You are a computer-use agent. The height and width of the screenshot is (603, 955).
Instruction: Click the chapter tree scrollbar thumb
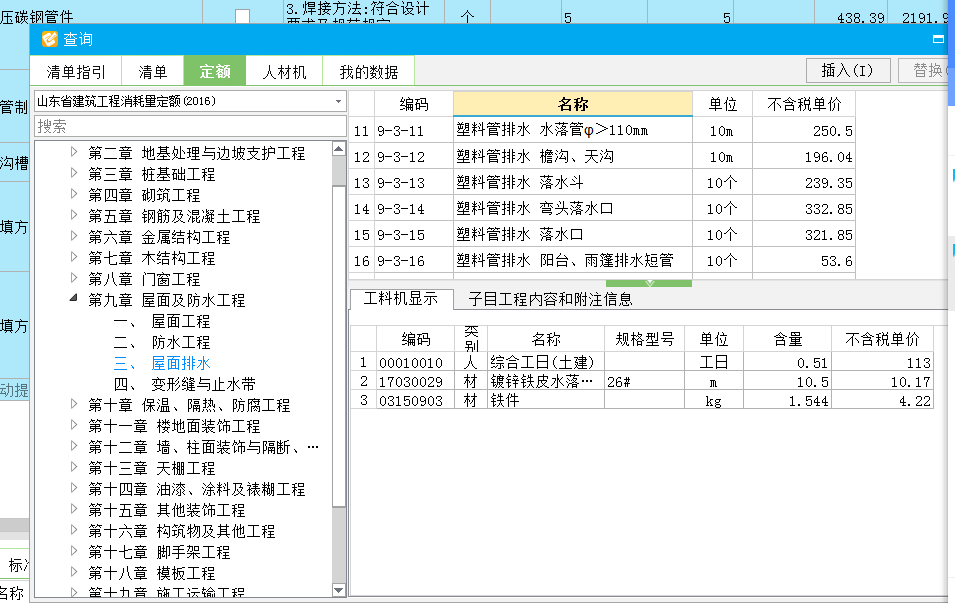click(339, 345)
